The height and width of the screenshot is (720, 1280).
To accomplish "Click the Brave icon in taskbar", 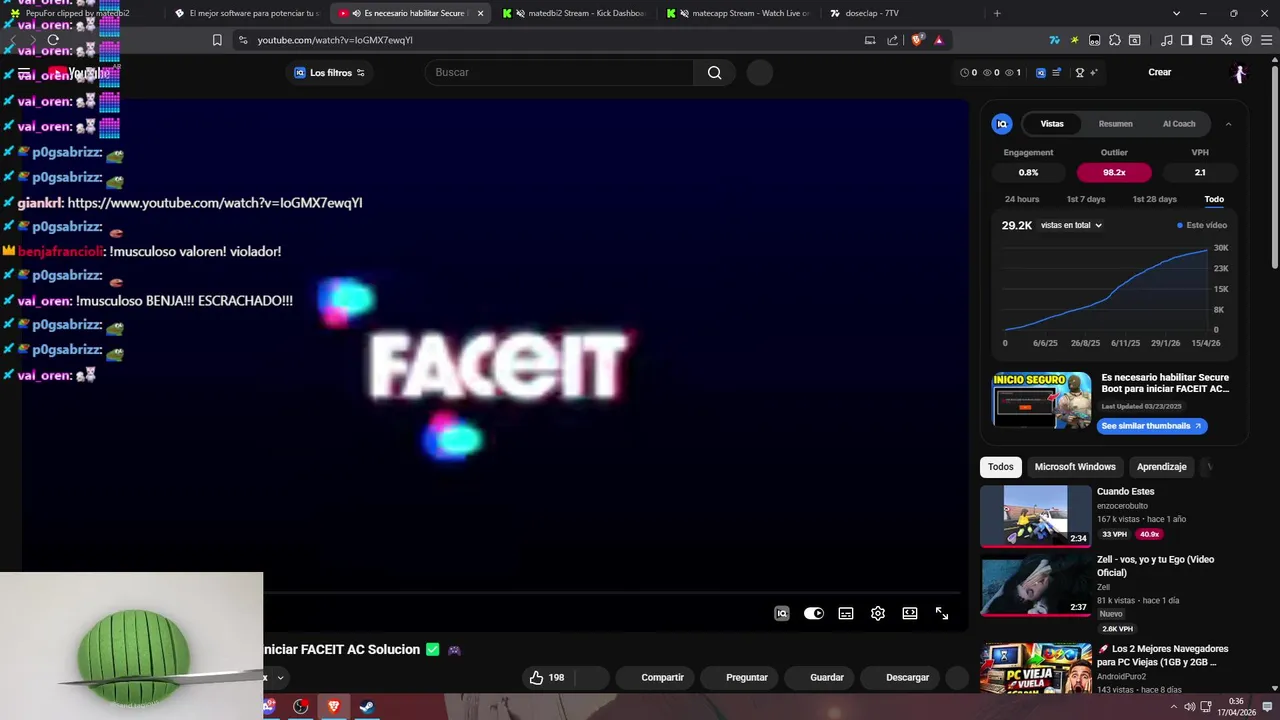I will (x=334, y=706).
